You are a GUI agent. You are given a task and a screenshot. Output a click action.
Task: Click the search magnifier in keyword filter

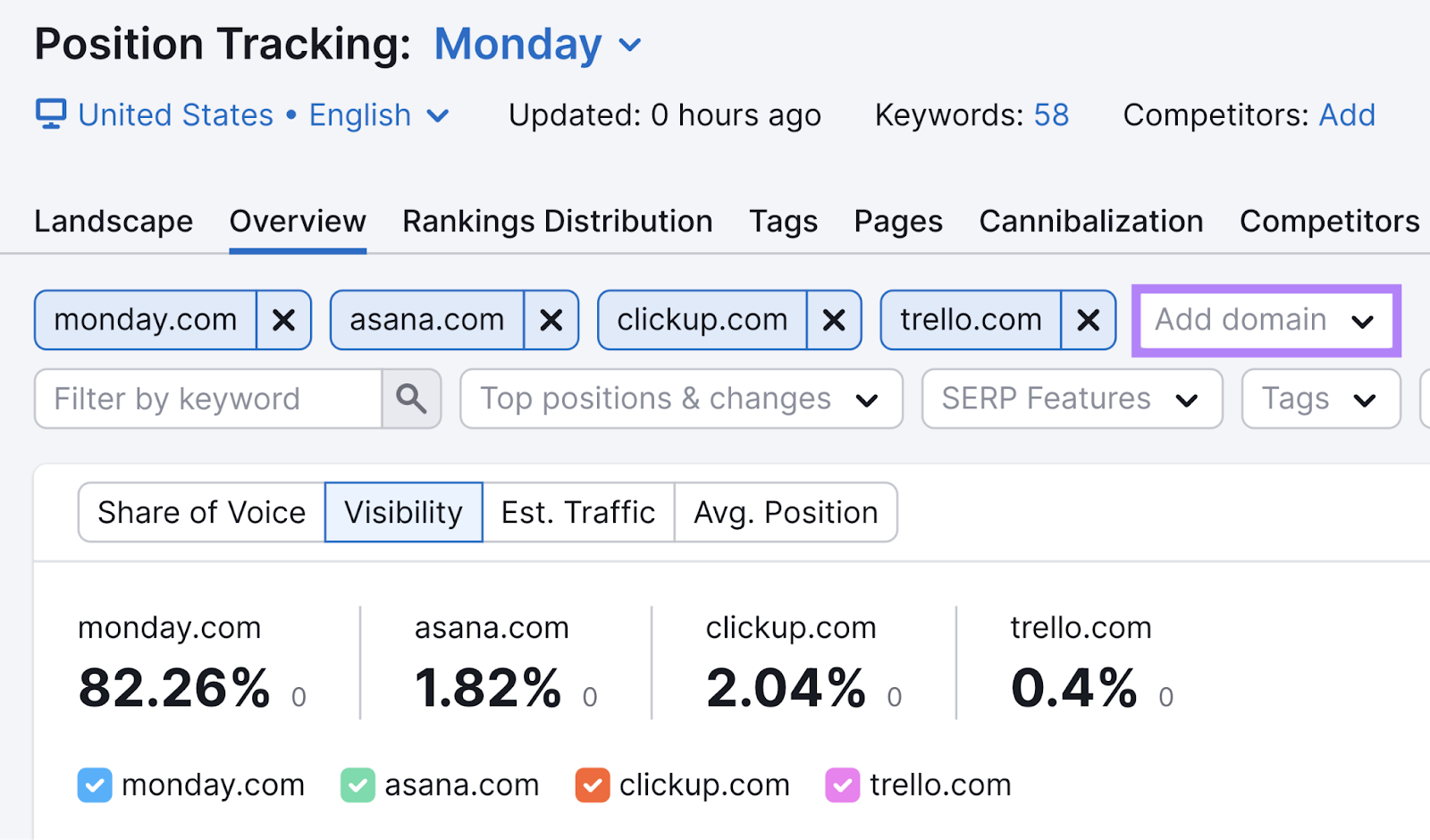point(411,399)
